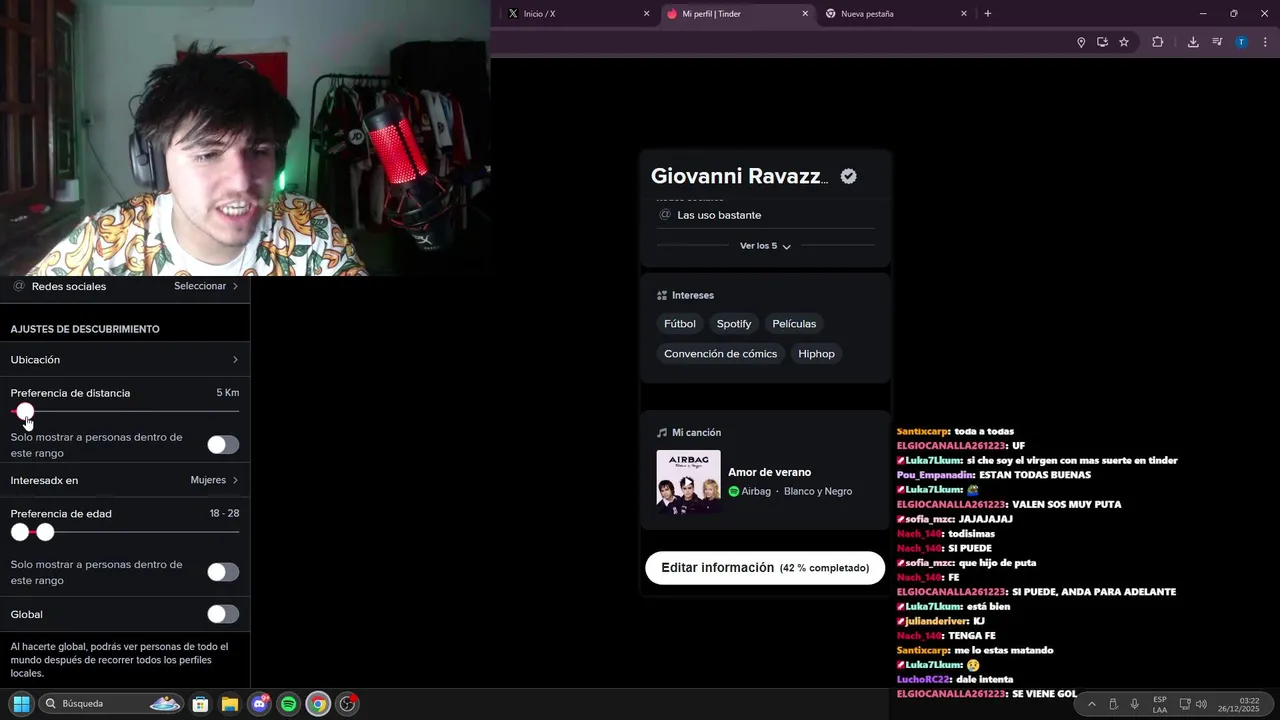Click the volume speaker icon in the tray
This screenshot has width=1280, height=720.
[1201, 704]
